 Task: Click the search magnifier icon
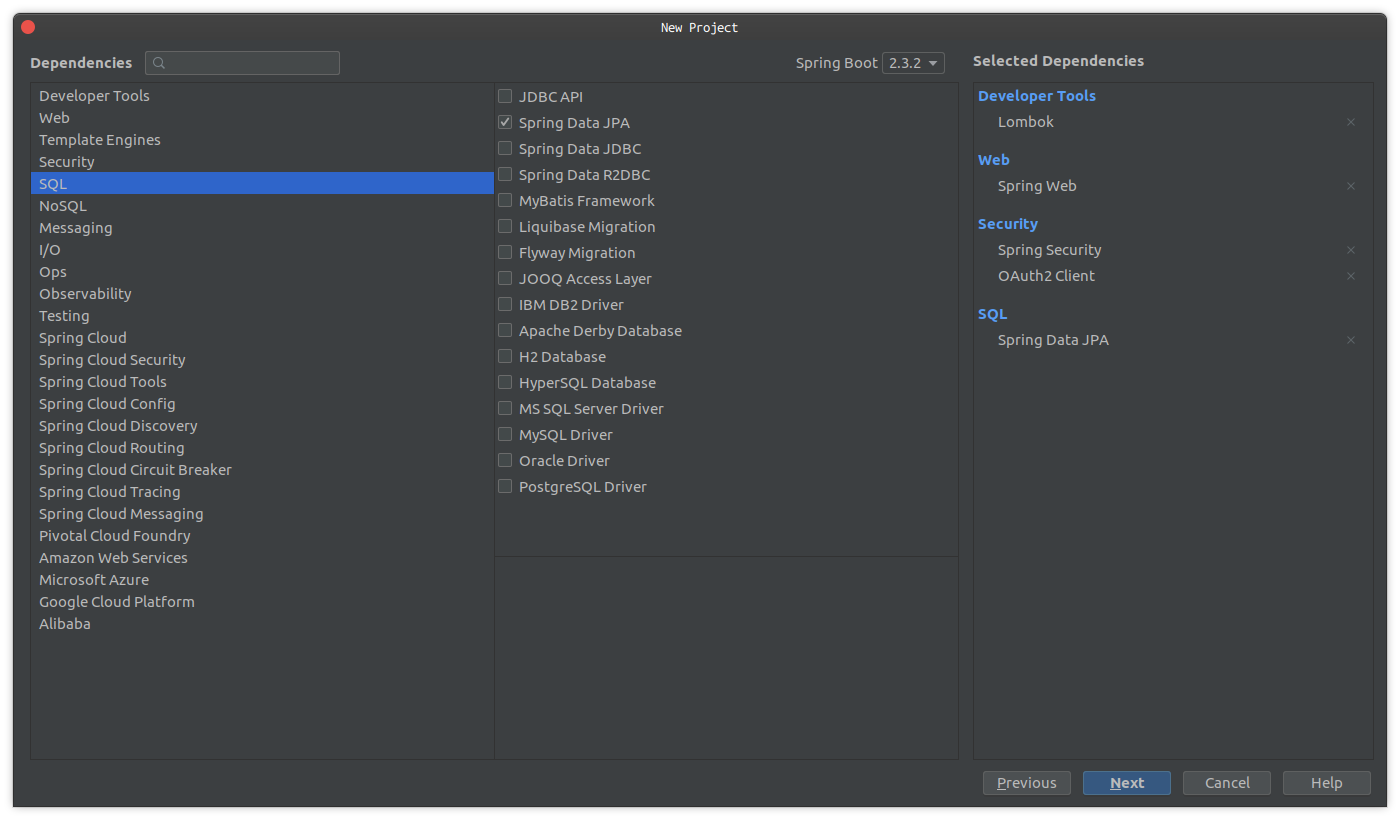160,63
